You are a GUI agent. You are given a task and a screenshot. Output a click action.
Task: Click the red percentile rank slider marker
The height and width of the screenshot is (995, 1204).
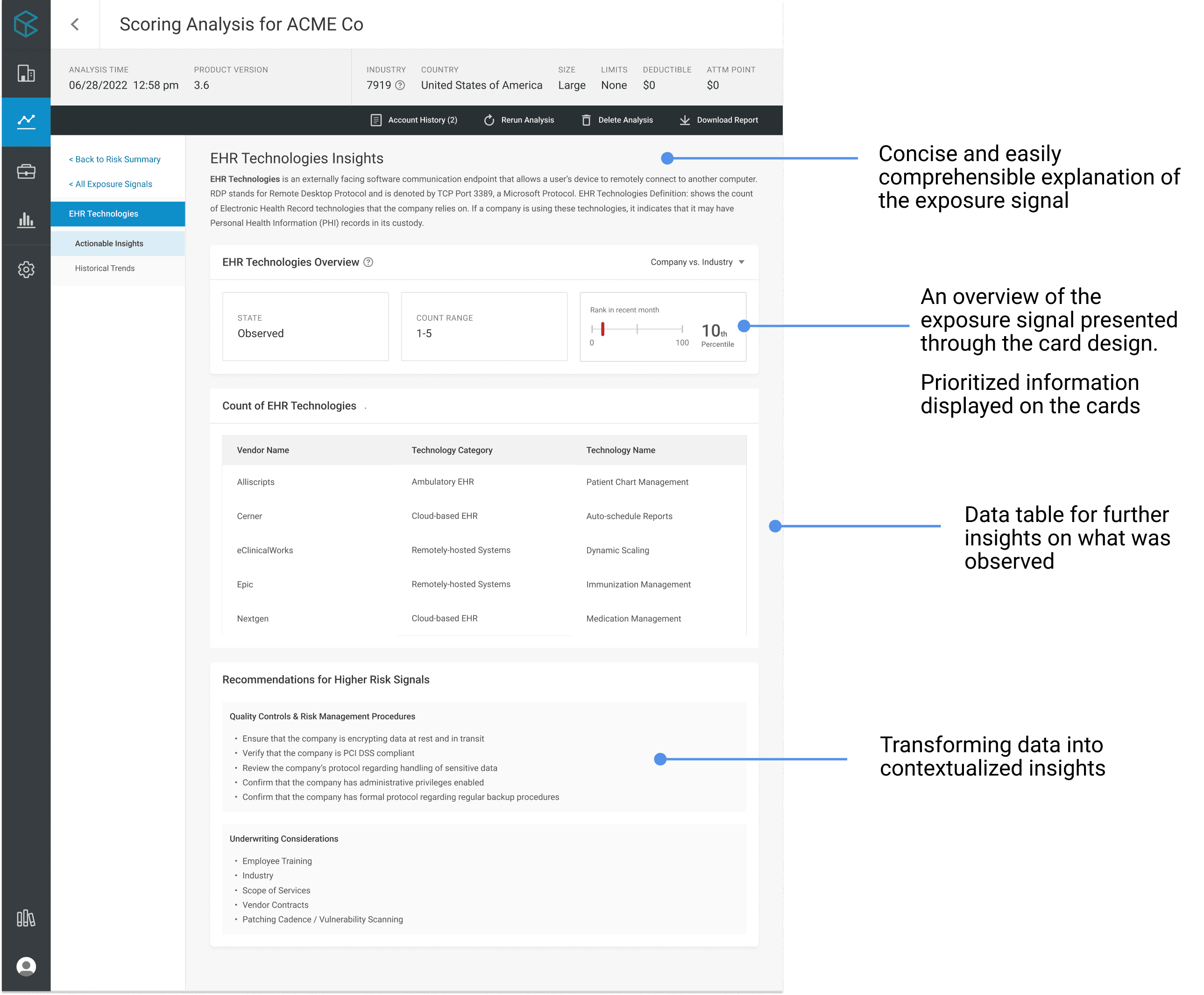(x=602, y=329)
